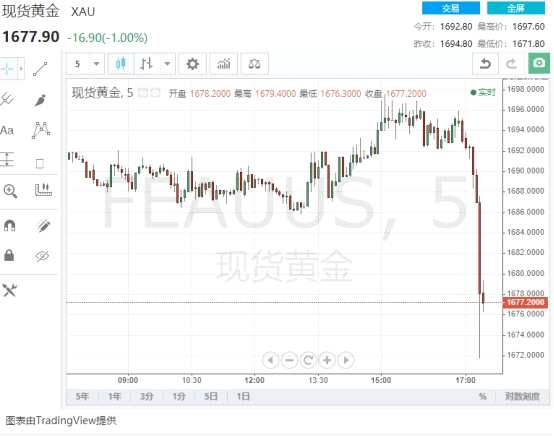554x436 pixels.
Task: Click the reset chart view button
Action: 308,360
